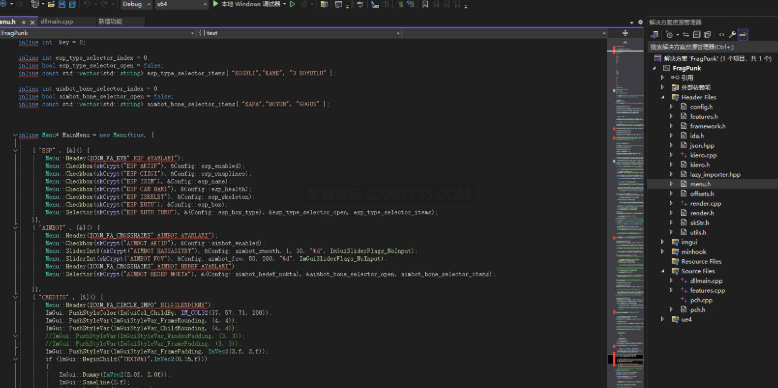This screenshot has height=388, width=778.
Task: Open skStr.h in Solution Explorer
Action: [700, 223]
